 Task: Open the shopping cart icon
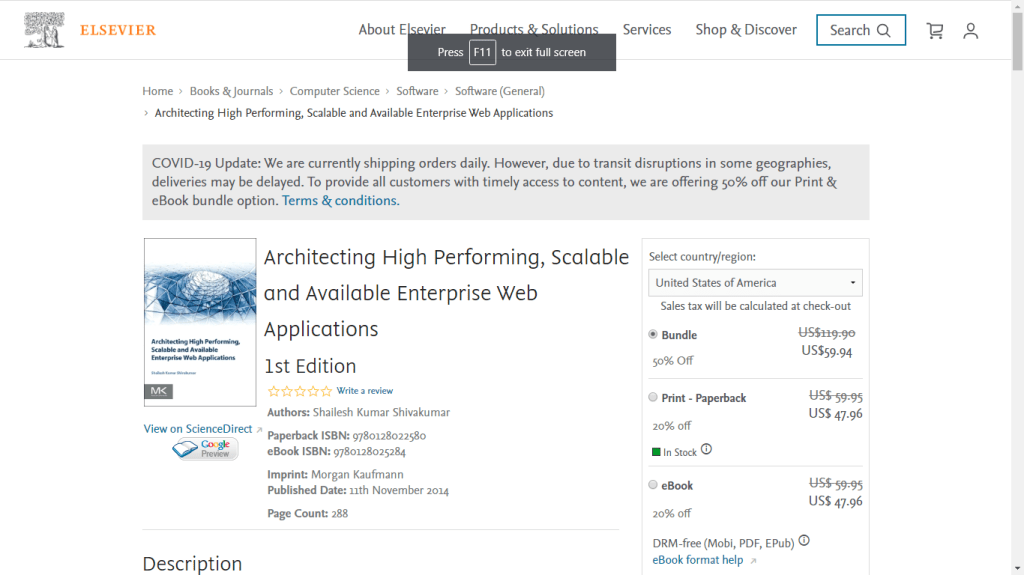[935, 31]
